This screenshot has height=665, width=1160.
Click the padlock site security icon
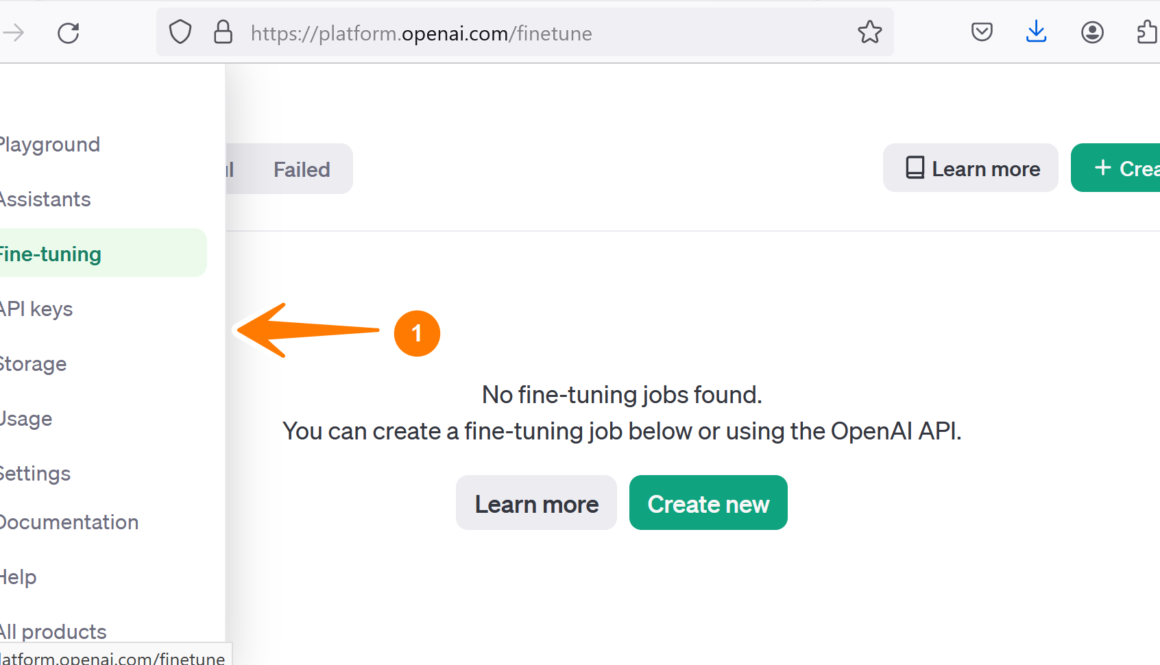(223, 33)
